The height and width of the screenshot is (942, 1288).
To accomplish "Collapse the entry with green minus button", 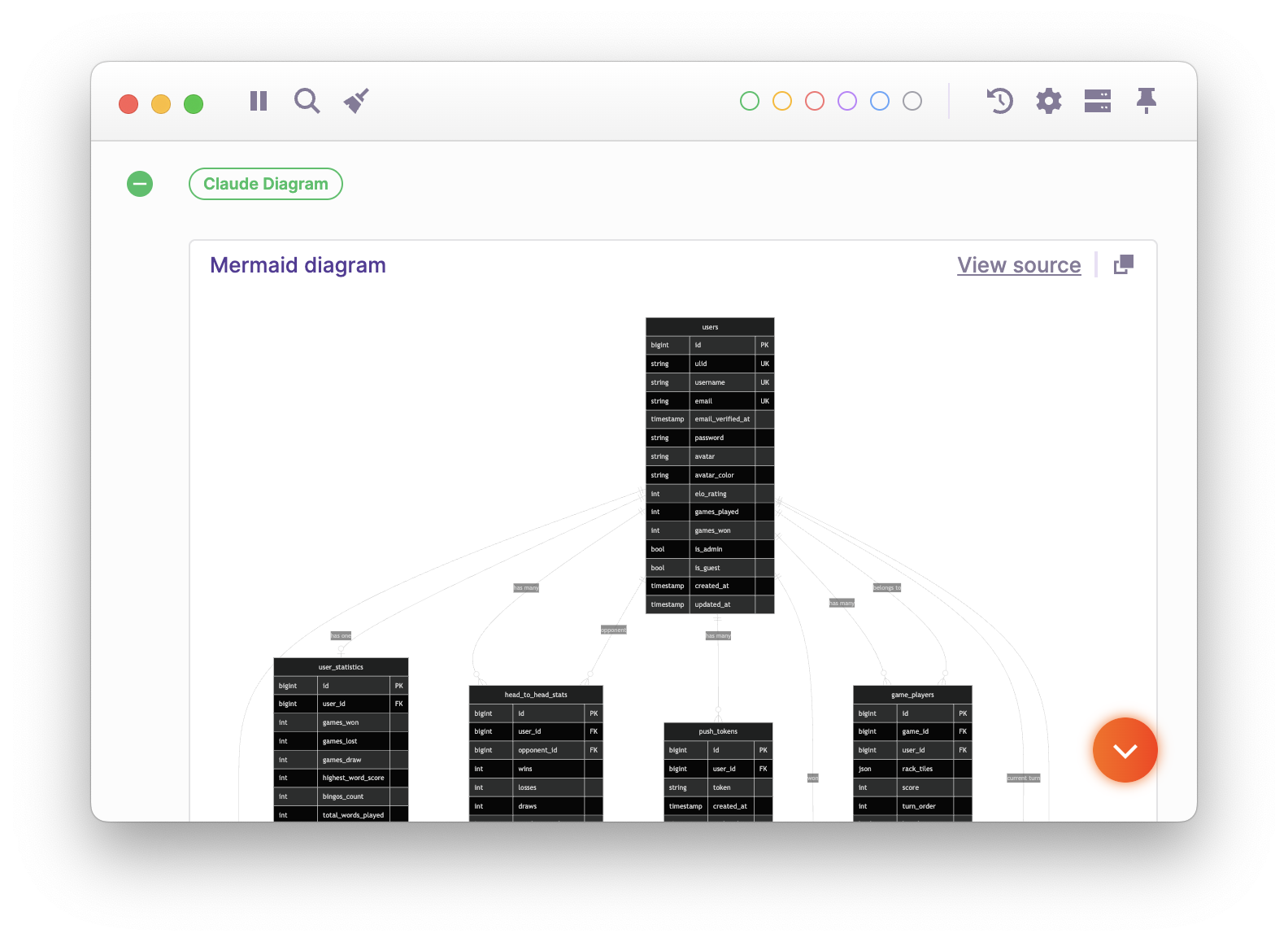I will [x=140, y=184].
